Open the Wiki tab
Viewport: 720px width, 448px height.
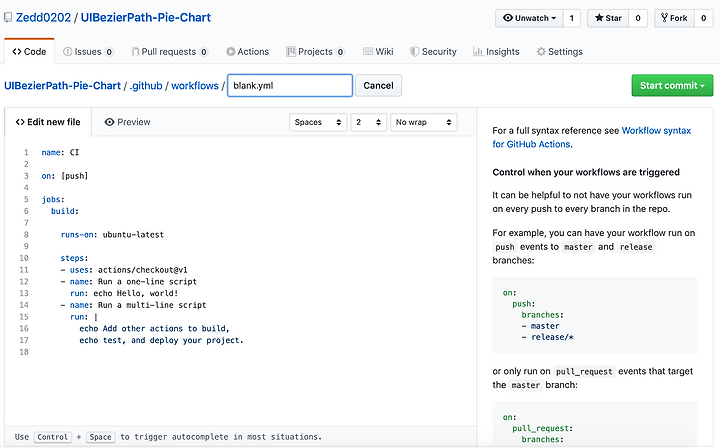tap(378, 51)
